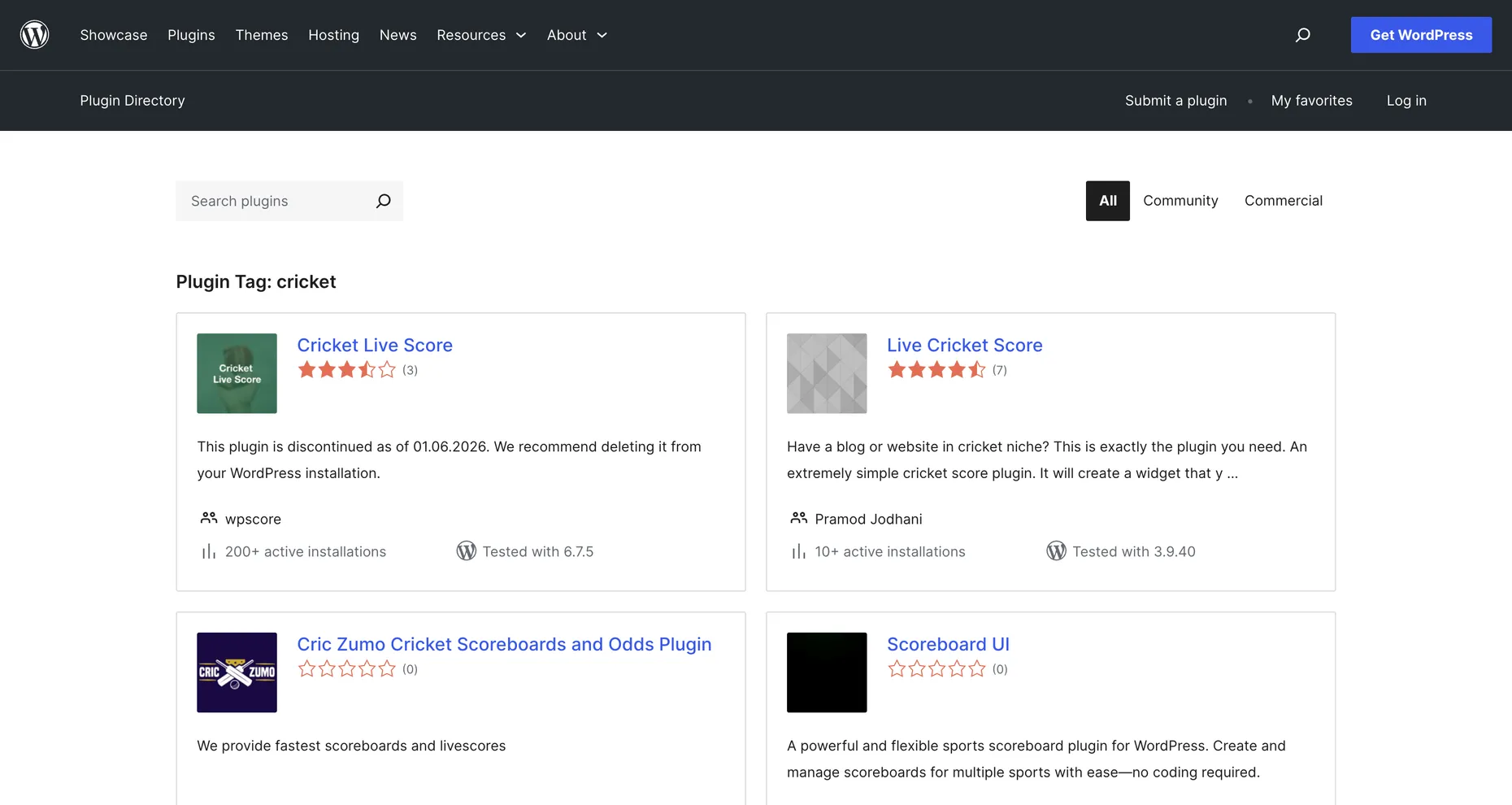Click the Plugin Tag: cricket heading

click(256, 281)
